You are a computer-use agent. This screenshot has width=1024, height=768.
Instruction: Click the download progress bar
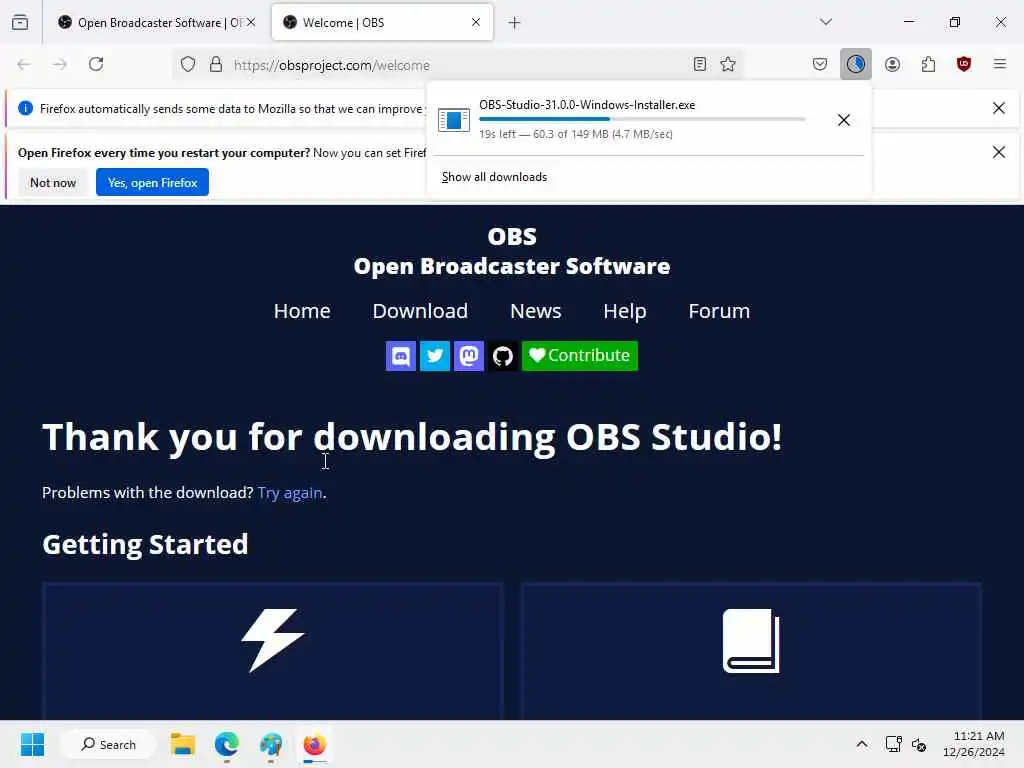pos(642,119)
